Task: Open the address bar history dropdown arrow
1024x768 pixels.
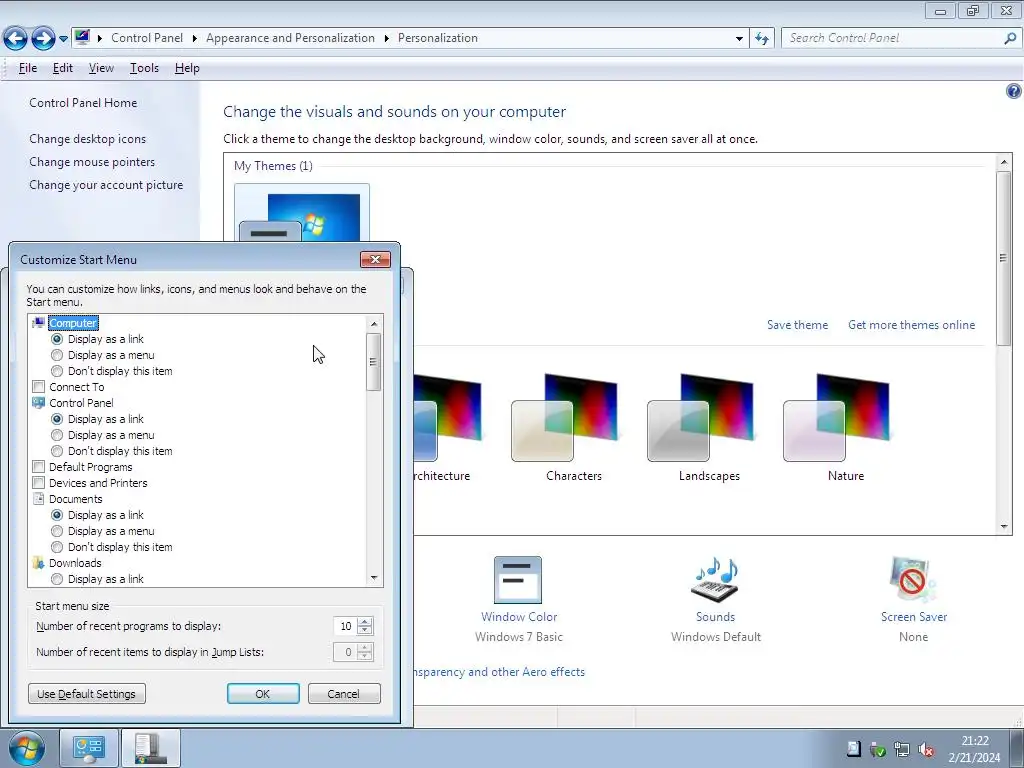Action: click(x=739, y=39)
